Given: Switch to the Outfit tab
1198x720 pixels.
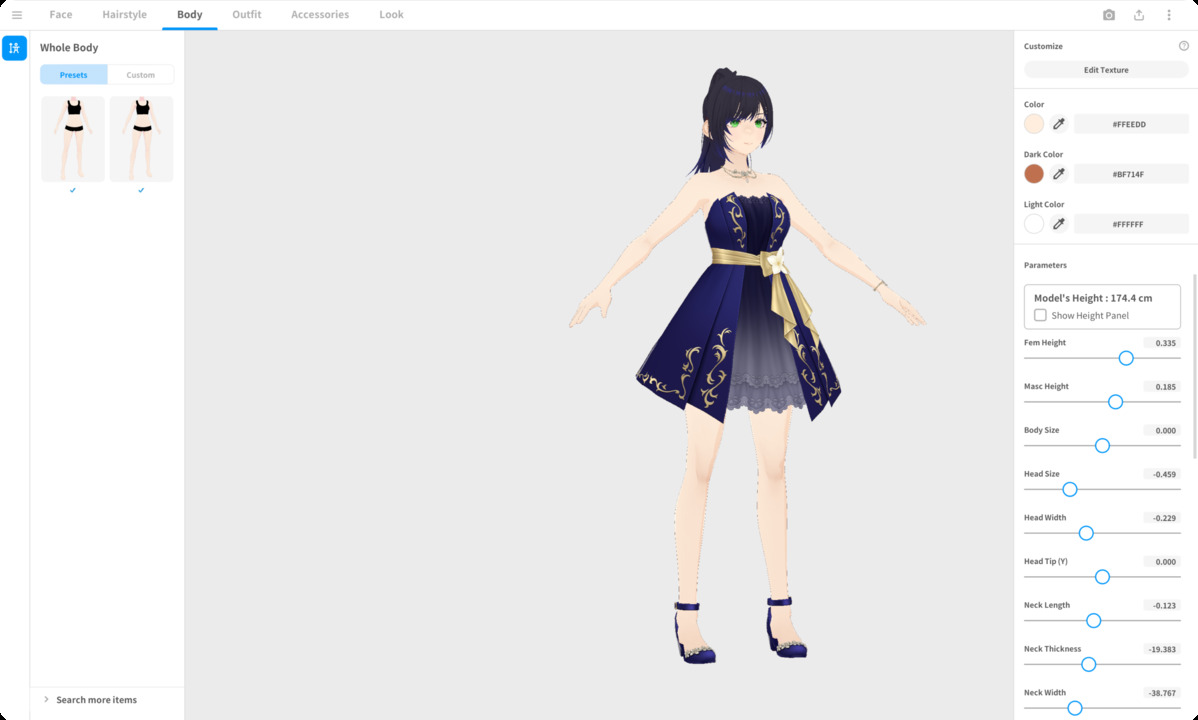Looking at the screenshot, I should (x=247, y=15).
